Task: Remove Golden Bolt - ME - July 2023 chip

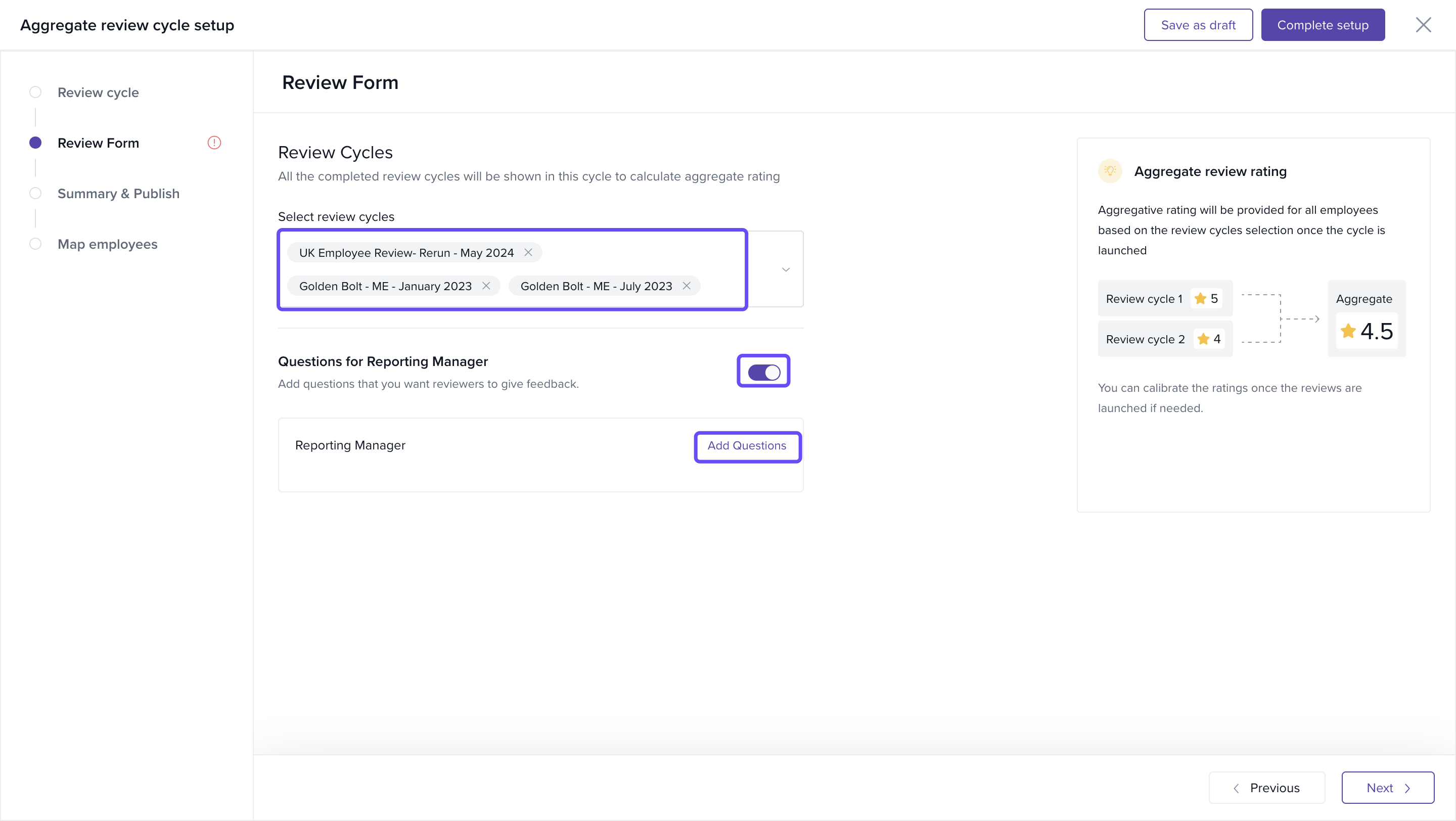Action: [686, 286]
